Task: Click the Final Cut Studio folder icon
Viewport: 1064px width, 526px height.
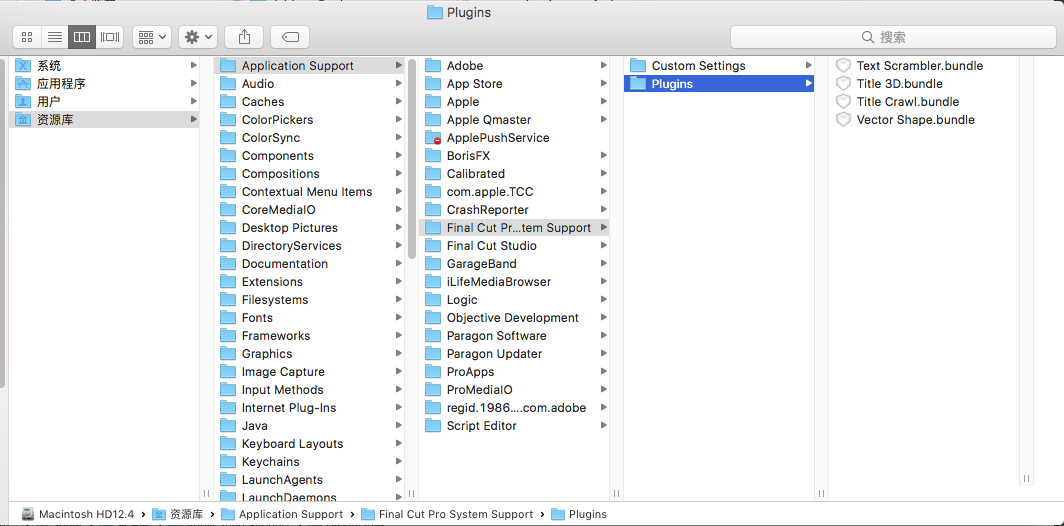Action: coord(433,246)
